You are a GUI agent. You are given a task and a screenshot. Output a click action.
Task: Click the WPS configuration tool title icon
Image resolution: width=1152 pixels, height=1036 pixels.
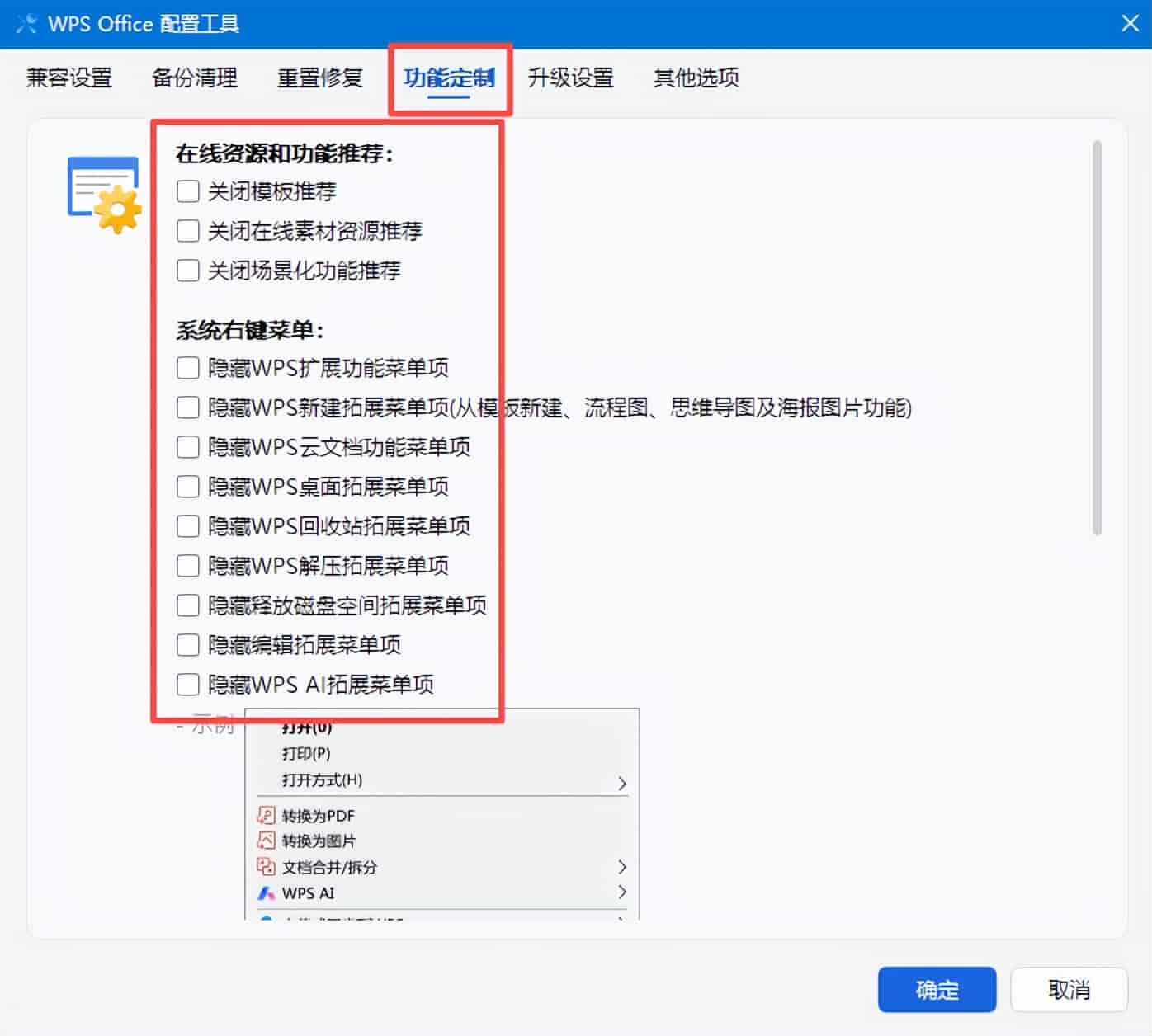coord(26,23)
